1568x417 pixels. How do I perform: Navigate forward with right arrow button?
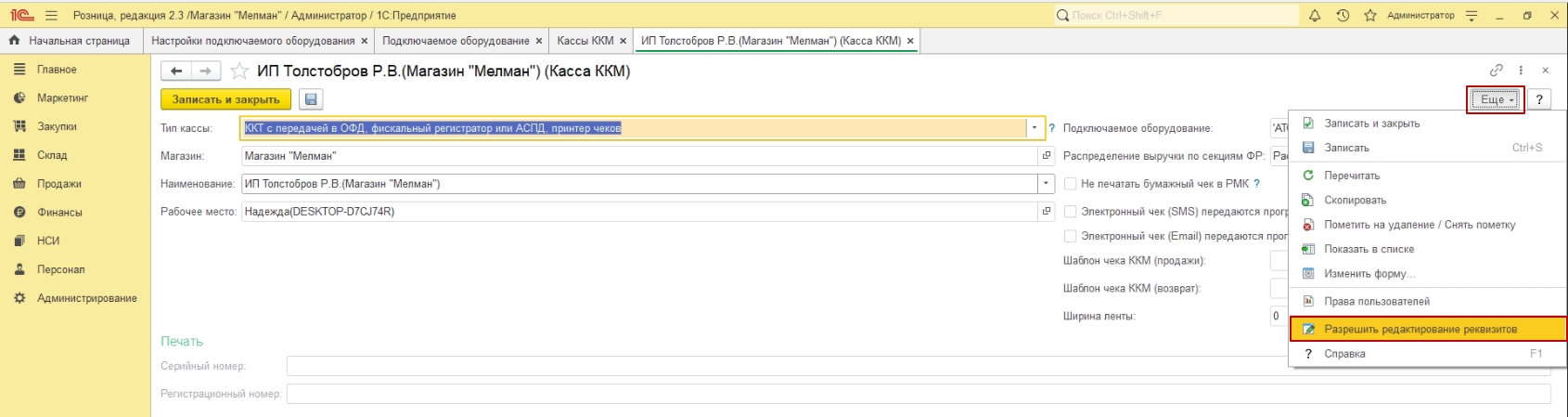pyautogui.click(x=206, y=71)
